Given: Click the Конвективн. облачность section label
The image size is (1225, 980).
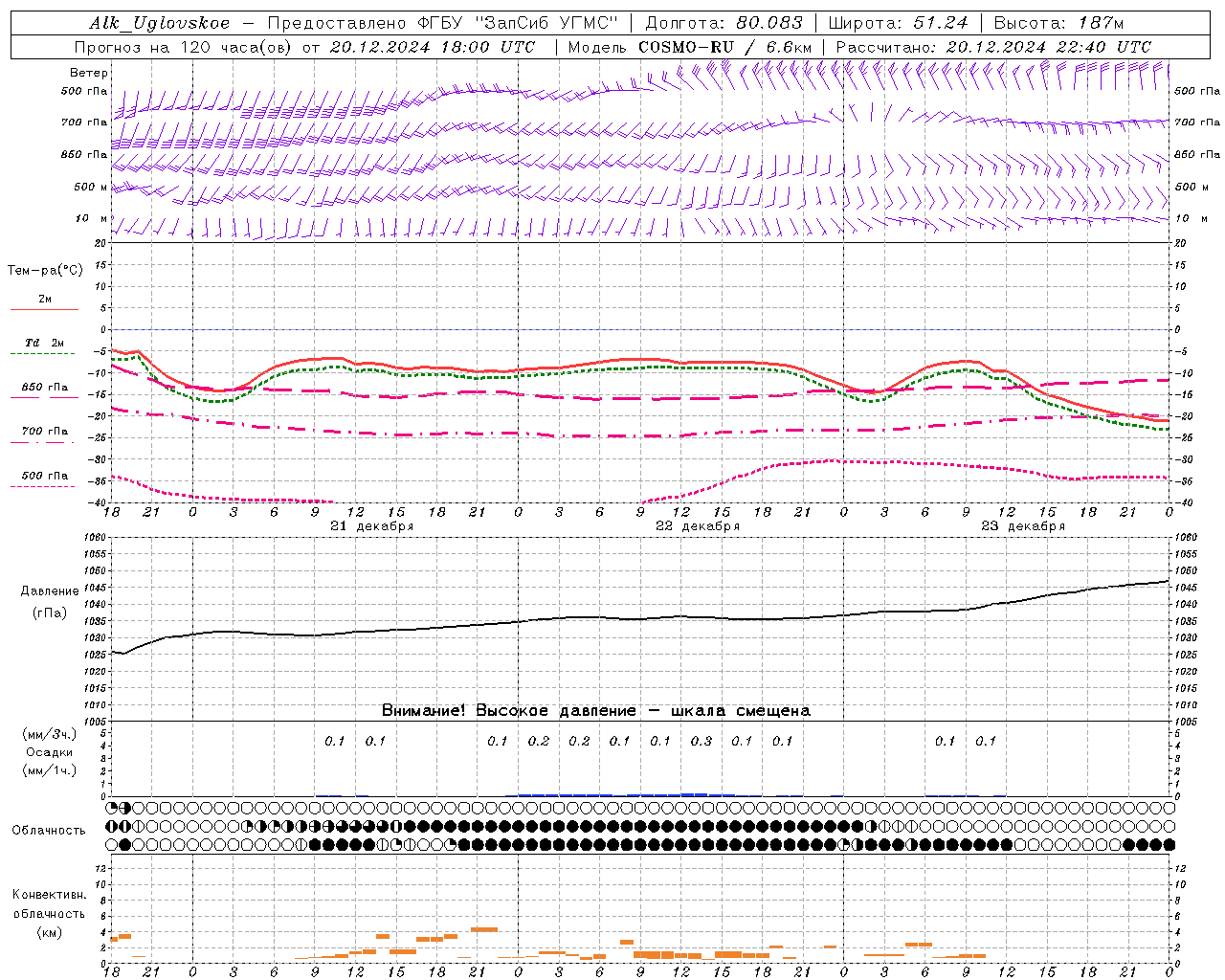Looking at the screenshot, I should (49, 904).
